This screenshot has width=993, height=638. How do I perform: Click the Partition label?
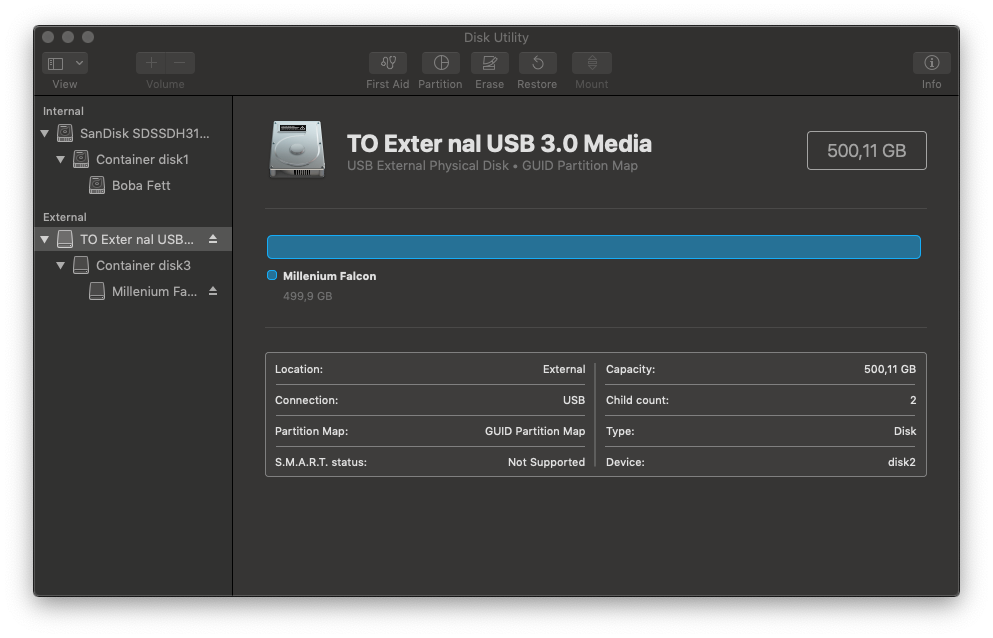[x=440, y=84]
